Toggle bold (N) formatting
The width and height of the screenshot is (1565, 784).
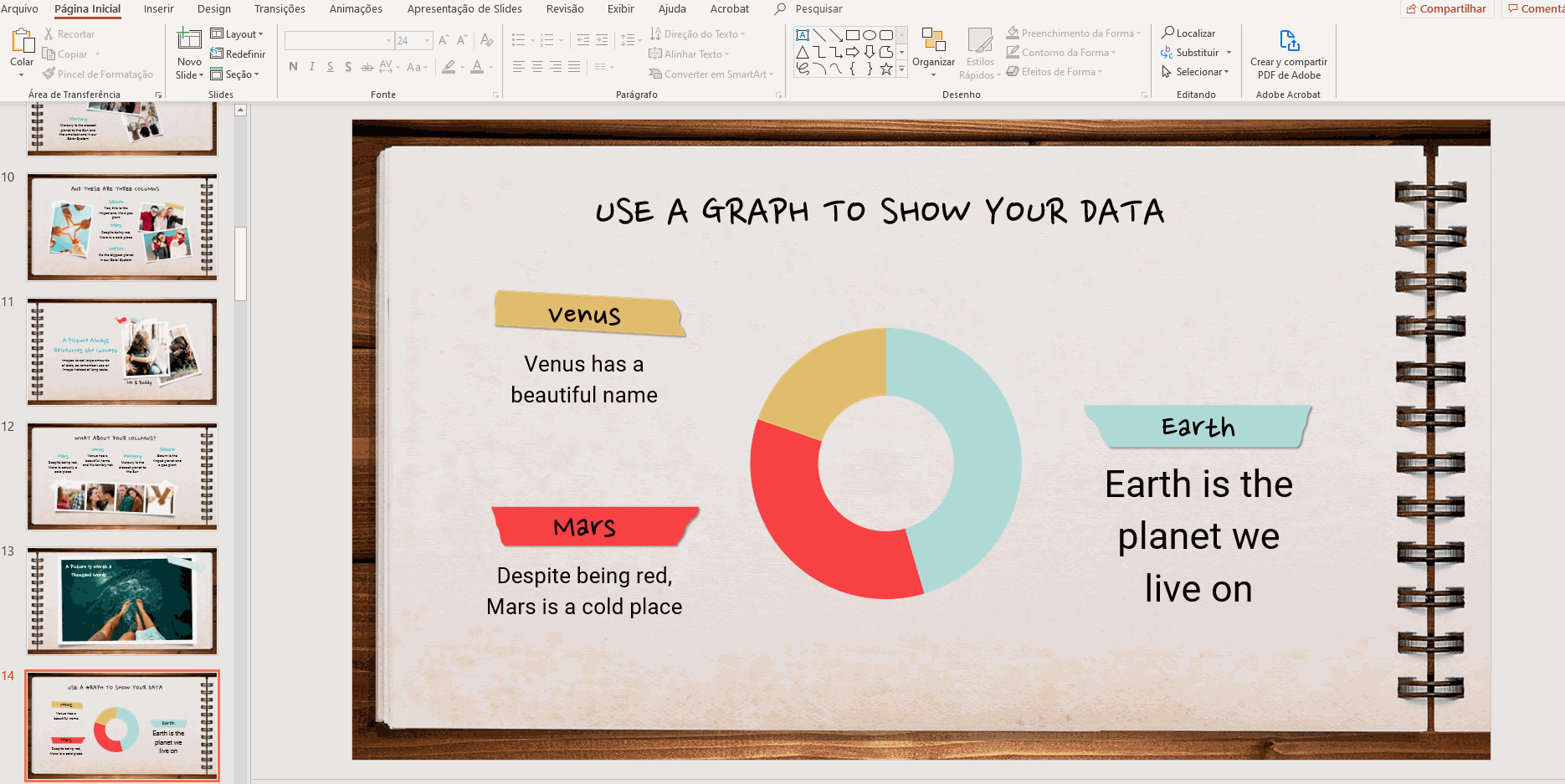click(293, 67)
